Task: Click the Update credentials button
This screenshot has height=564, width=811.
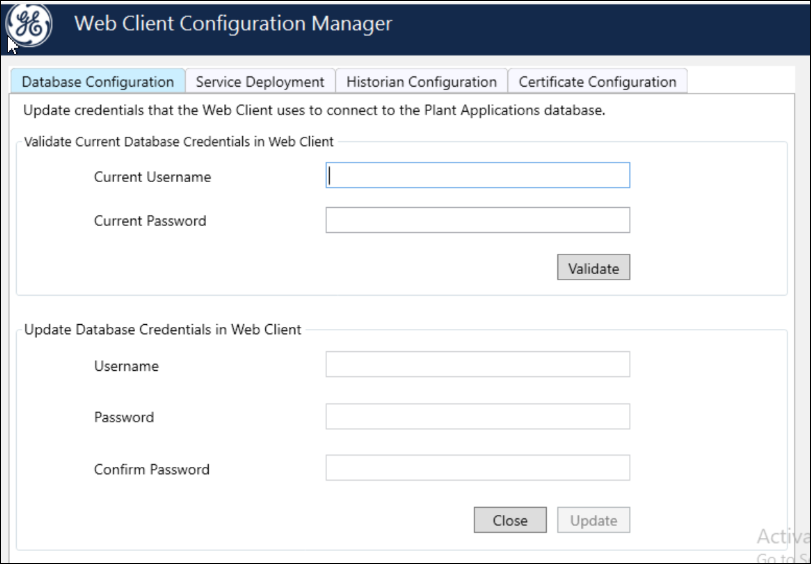Action: point(593,520)
